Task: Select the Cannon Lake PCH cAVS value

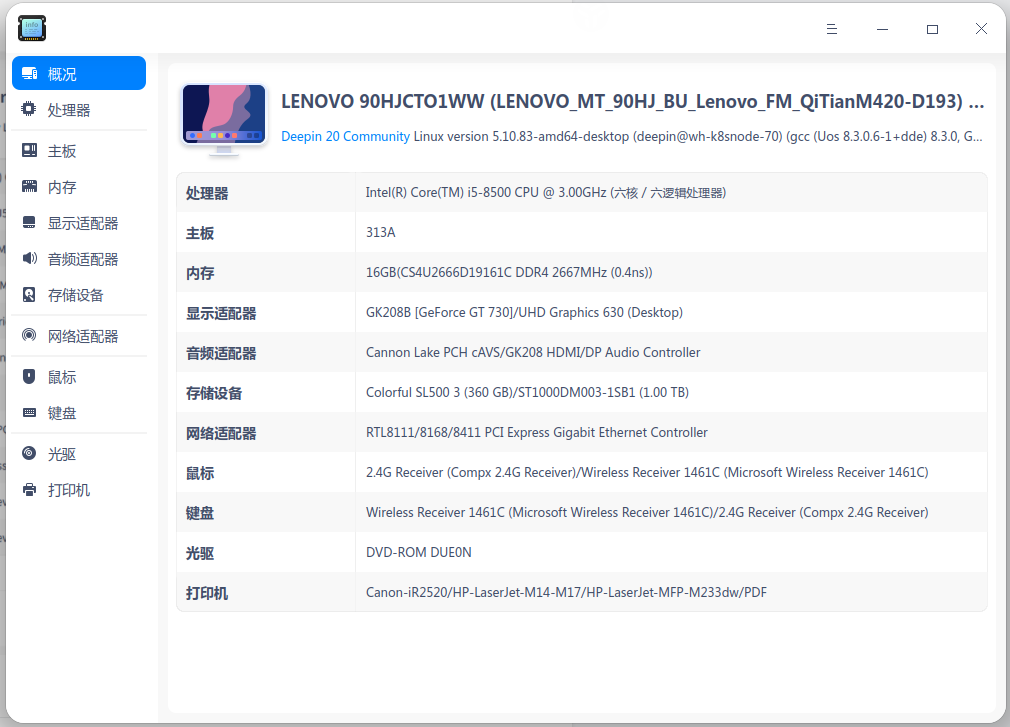Action: [533, 352]
